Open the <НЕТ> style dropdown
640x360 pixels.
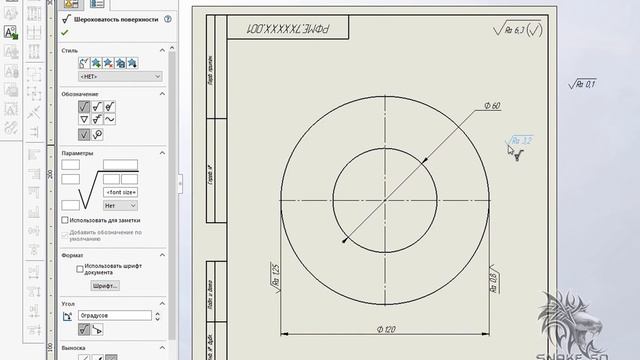[120, 76]
